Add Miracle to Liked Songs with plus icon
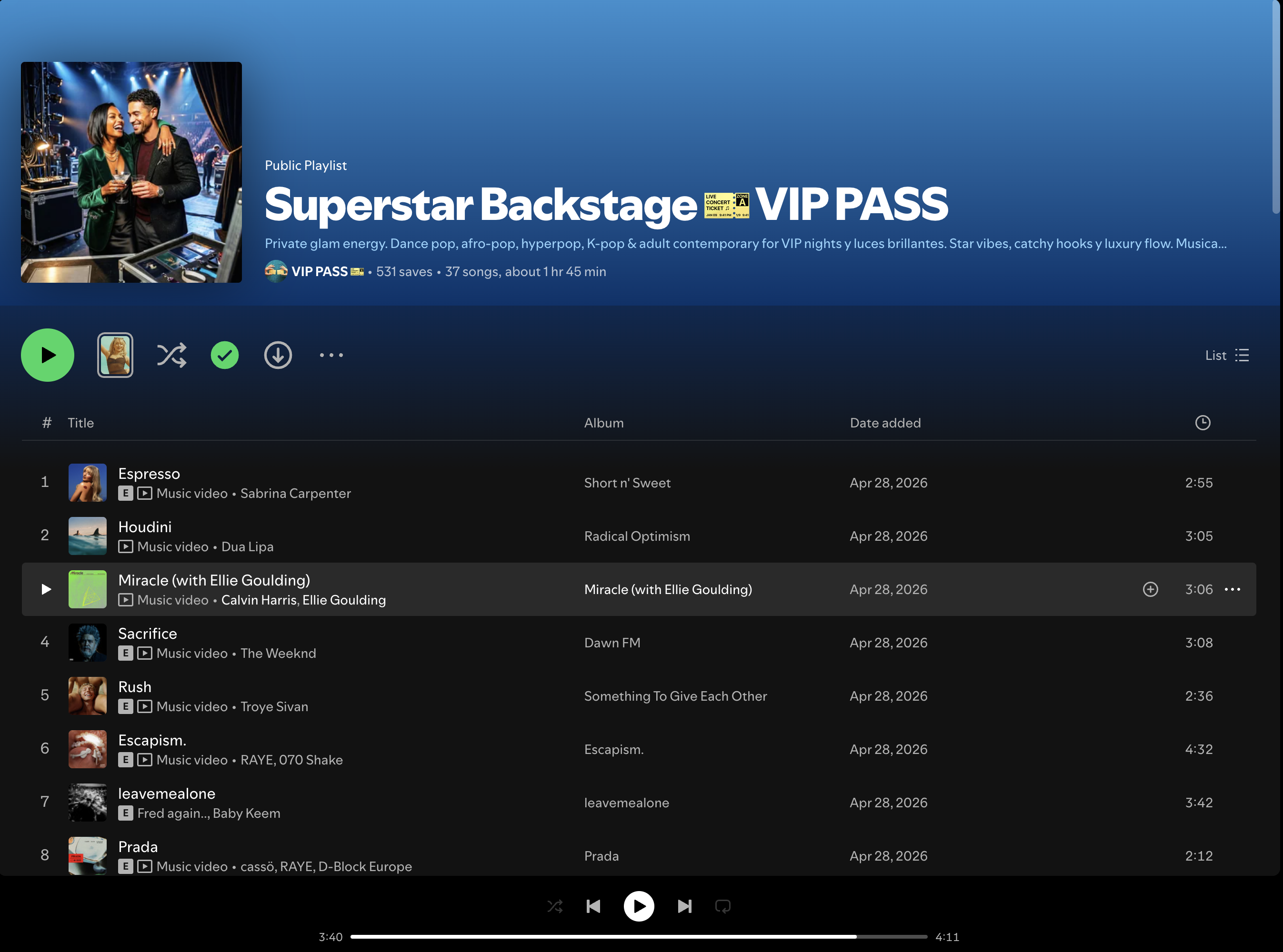1283x952 pixels. 1151,589
